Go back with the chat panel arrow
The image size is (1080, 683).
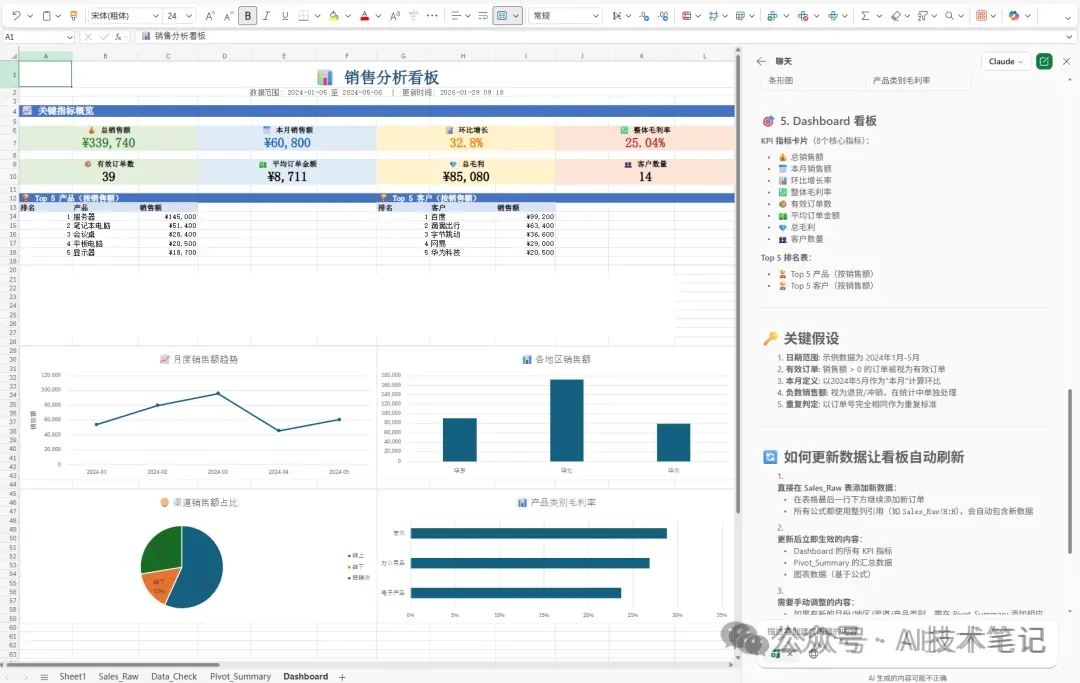coord(761,61)
